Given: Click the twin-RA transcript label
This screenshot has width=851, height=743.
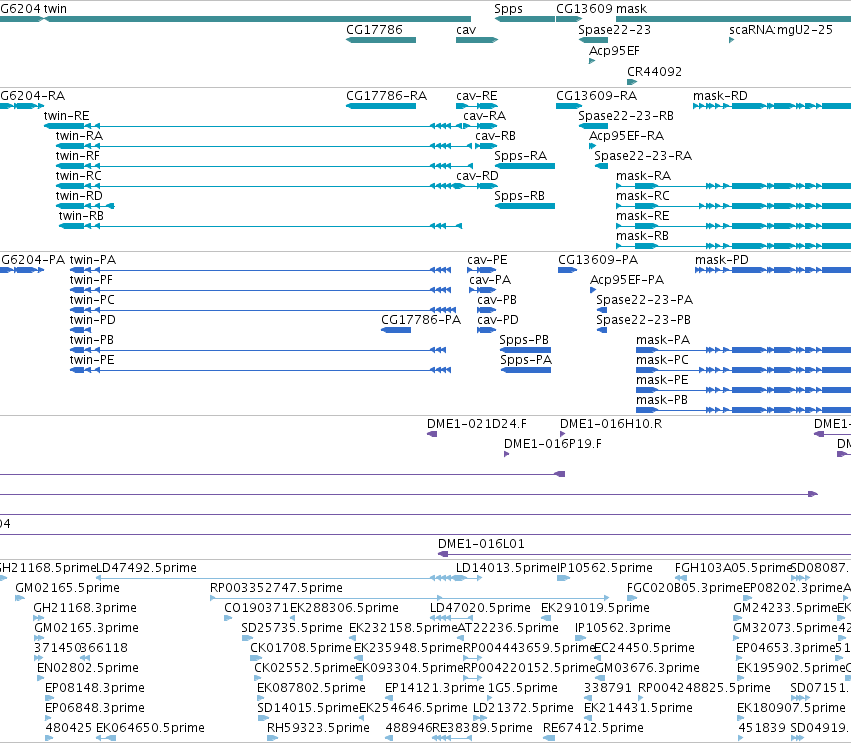Looking at the screenshot, I should tap(79, 136).
